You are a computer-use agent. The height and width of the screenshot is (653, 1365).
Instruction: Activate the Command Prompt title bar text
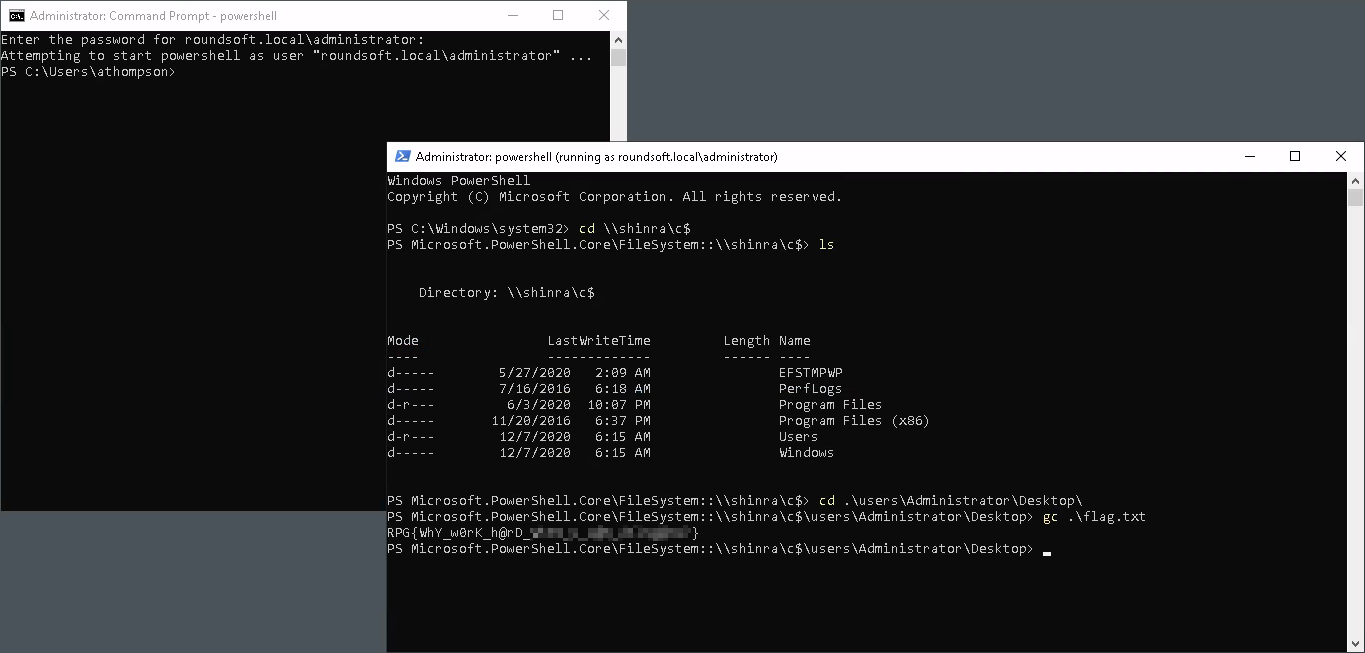(x=153, y=16)
